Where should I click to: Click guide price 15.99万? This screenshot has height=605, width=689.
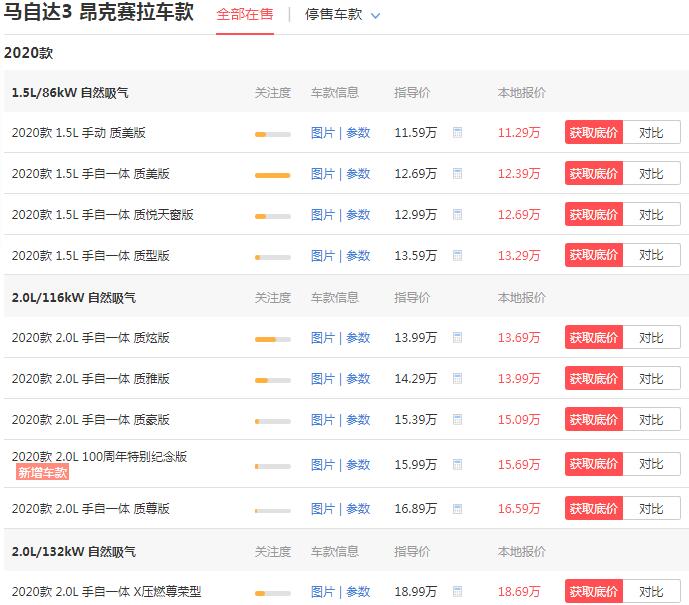pos(415,464)
